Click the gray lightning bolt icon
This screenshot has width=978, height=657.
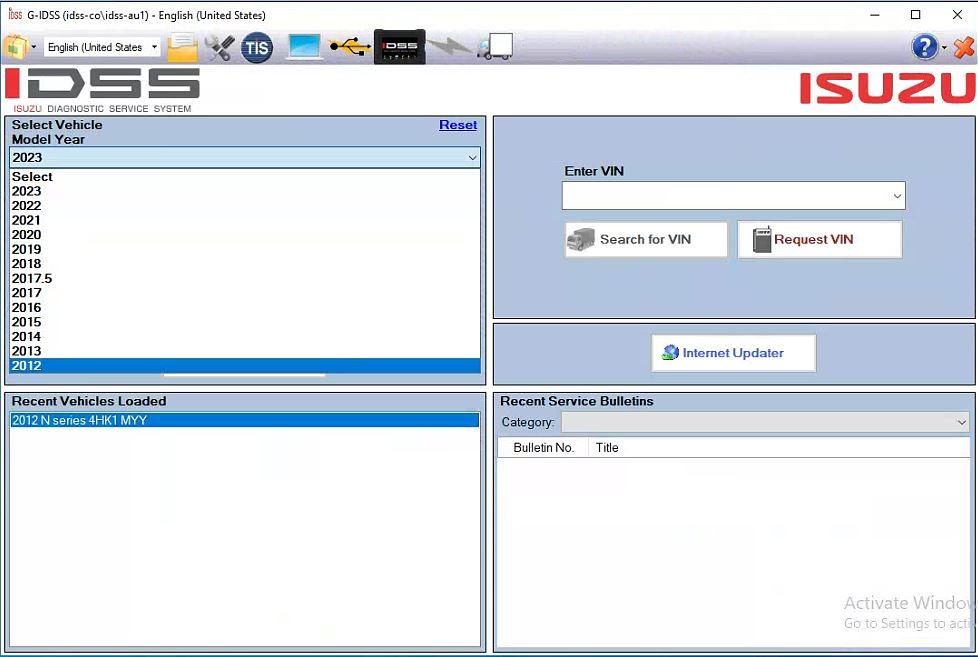click(x=449, y=47)
